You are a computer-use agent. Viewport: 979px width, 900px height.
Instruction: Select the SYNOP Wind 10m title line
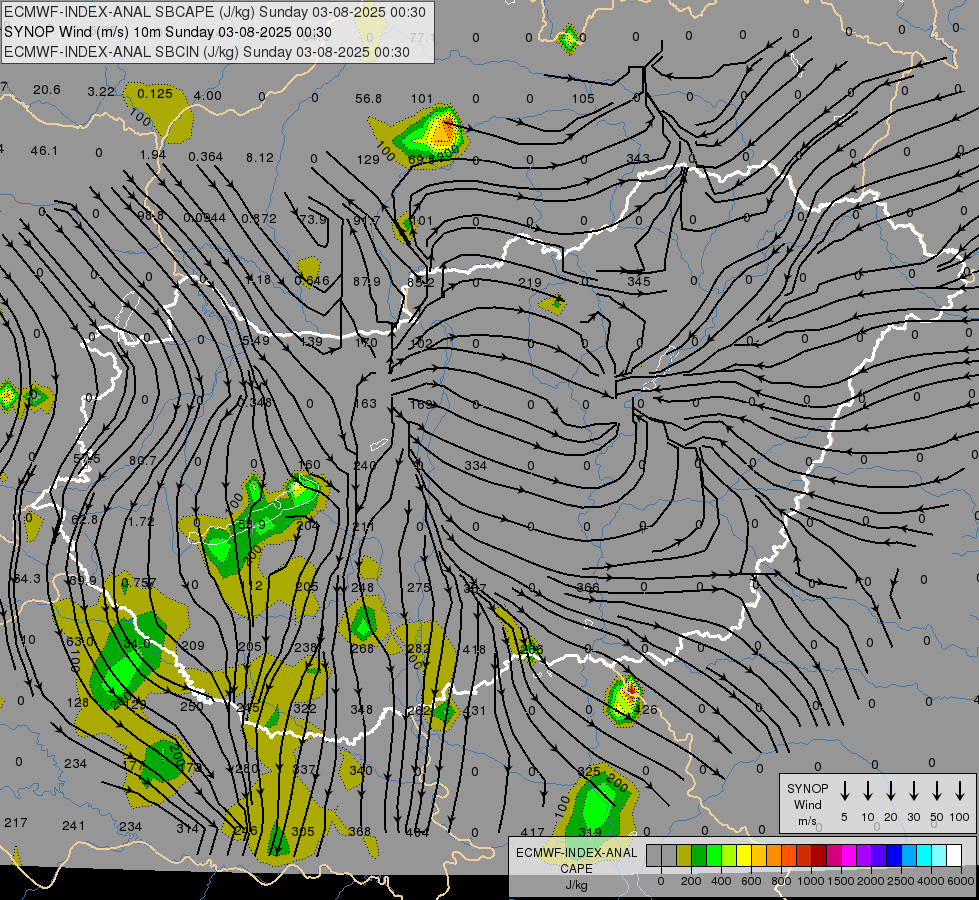click(x=167, y=32)
